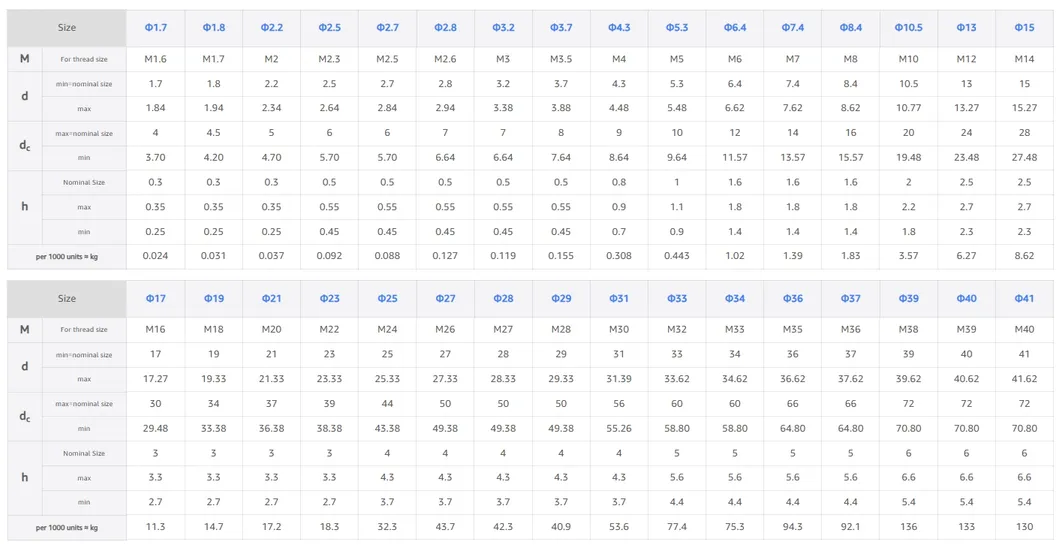This screenshot has height=545, width=1059.
Task: Select the 0.308 weight cell
Action: pos(619,257)
